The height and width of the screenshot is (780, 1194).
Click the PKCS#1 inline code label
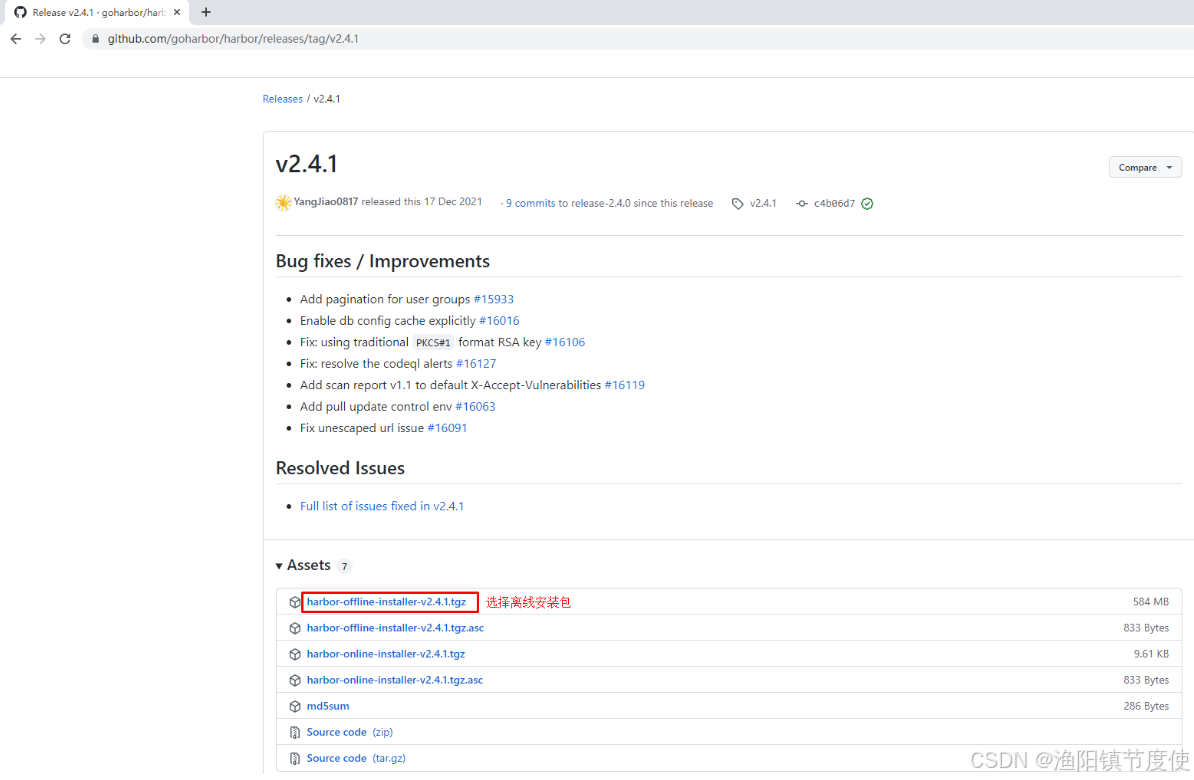coord(433,343)
